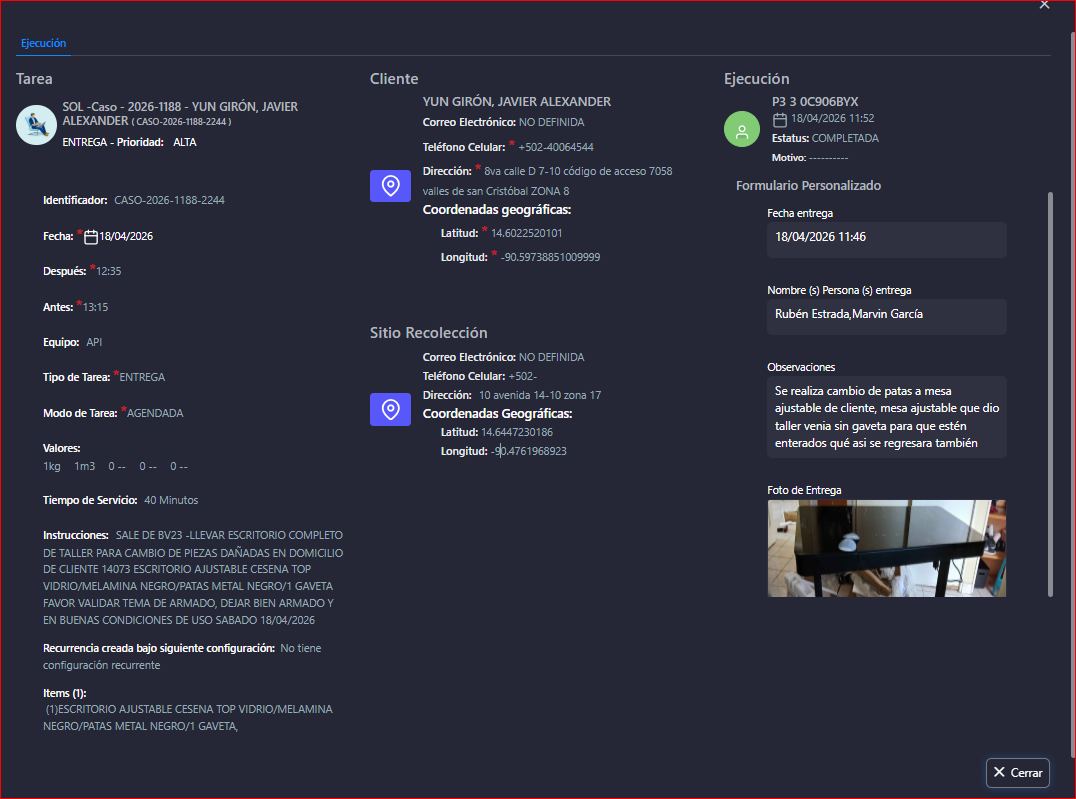
Task: Click the P3 3 0C906BYX execution title
Action: coord(815,102)
